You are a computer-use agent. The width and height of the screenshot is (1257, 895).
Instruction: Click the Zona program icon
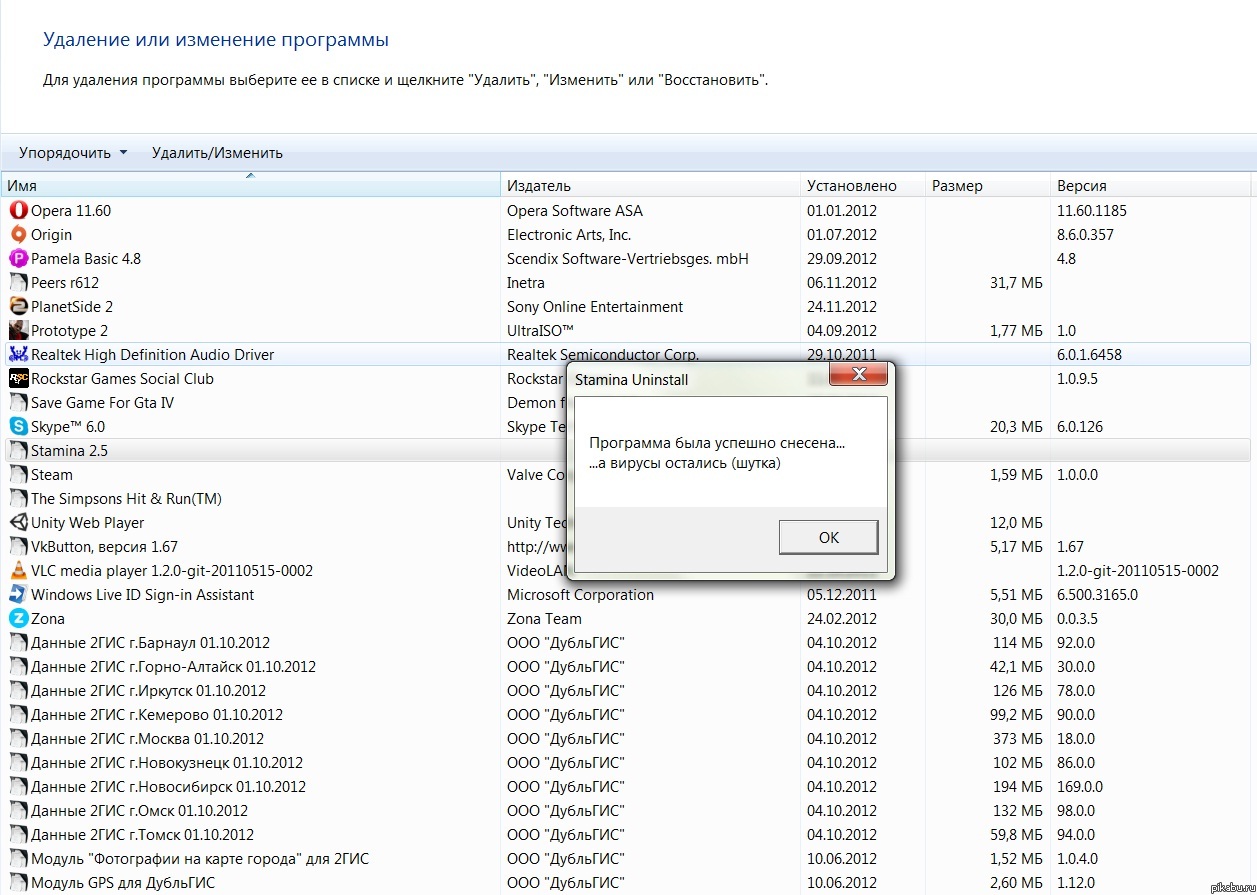click(x=18, y=618)
